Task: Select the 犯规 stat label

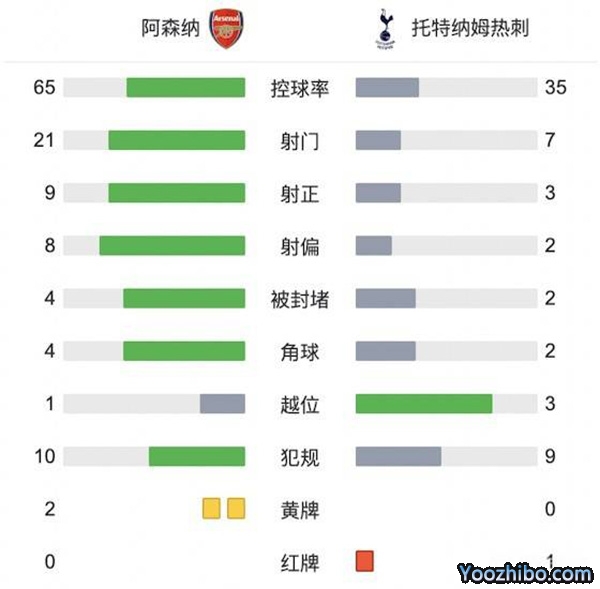Action: 300,457
